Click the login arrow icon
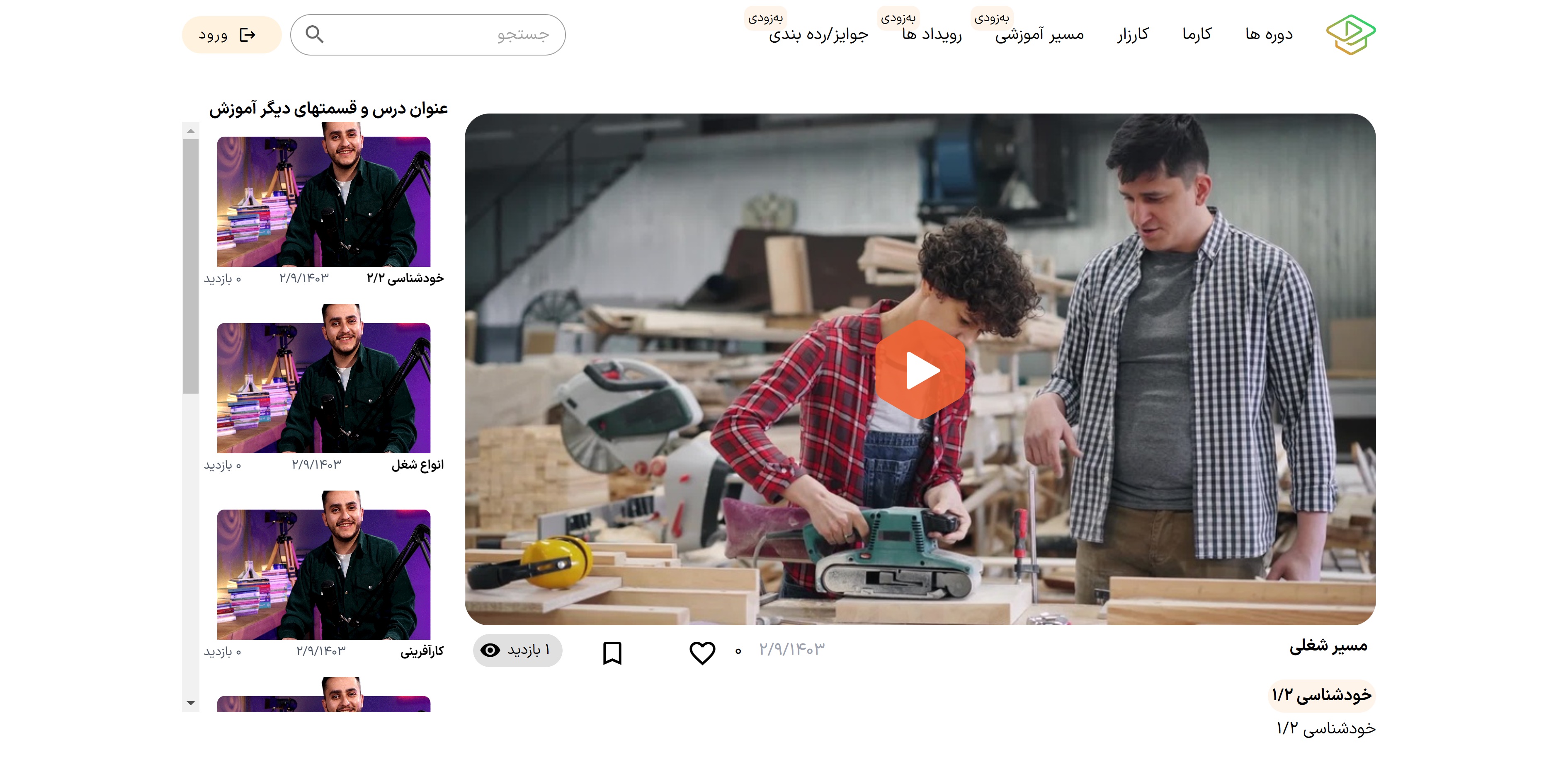Screen dimensions: 1568x757 [x=247, y=35]
